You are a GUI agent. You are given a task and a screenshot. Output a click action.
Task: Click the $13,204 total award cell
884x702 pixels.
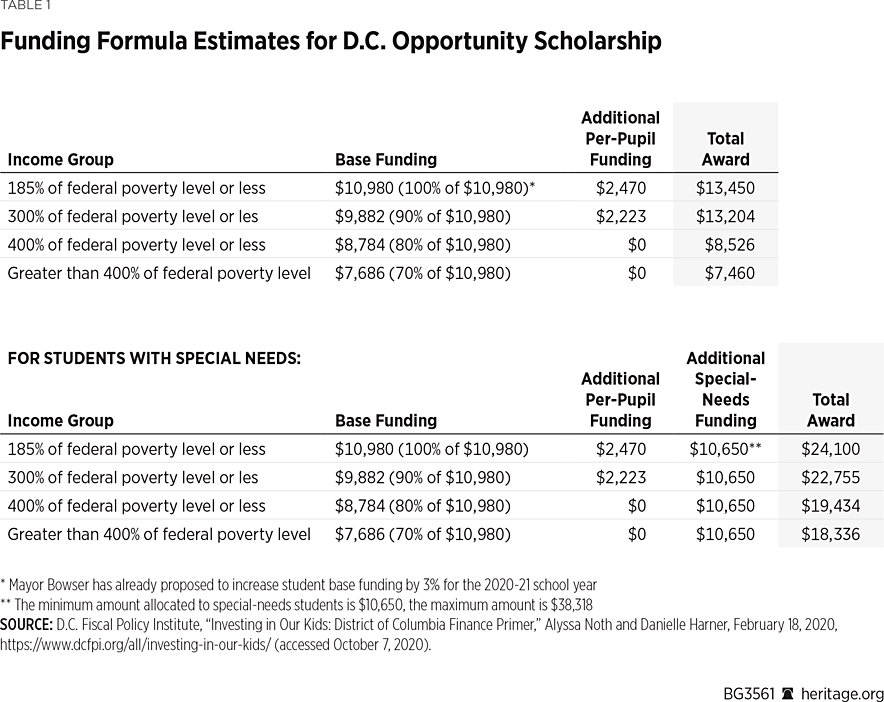pyautogui.click(x=726, y=216)
